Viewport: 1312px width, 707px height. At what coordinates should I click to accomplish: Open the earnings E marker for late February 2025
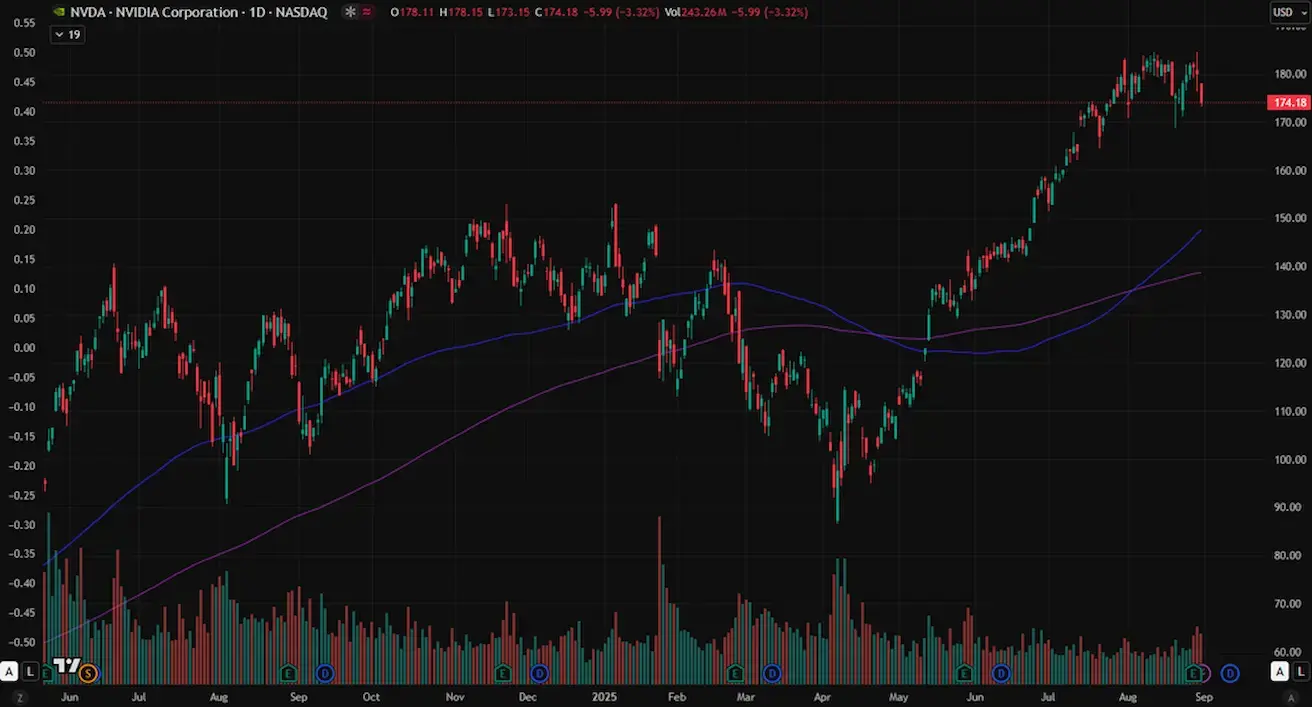click(x=735, y=672)
